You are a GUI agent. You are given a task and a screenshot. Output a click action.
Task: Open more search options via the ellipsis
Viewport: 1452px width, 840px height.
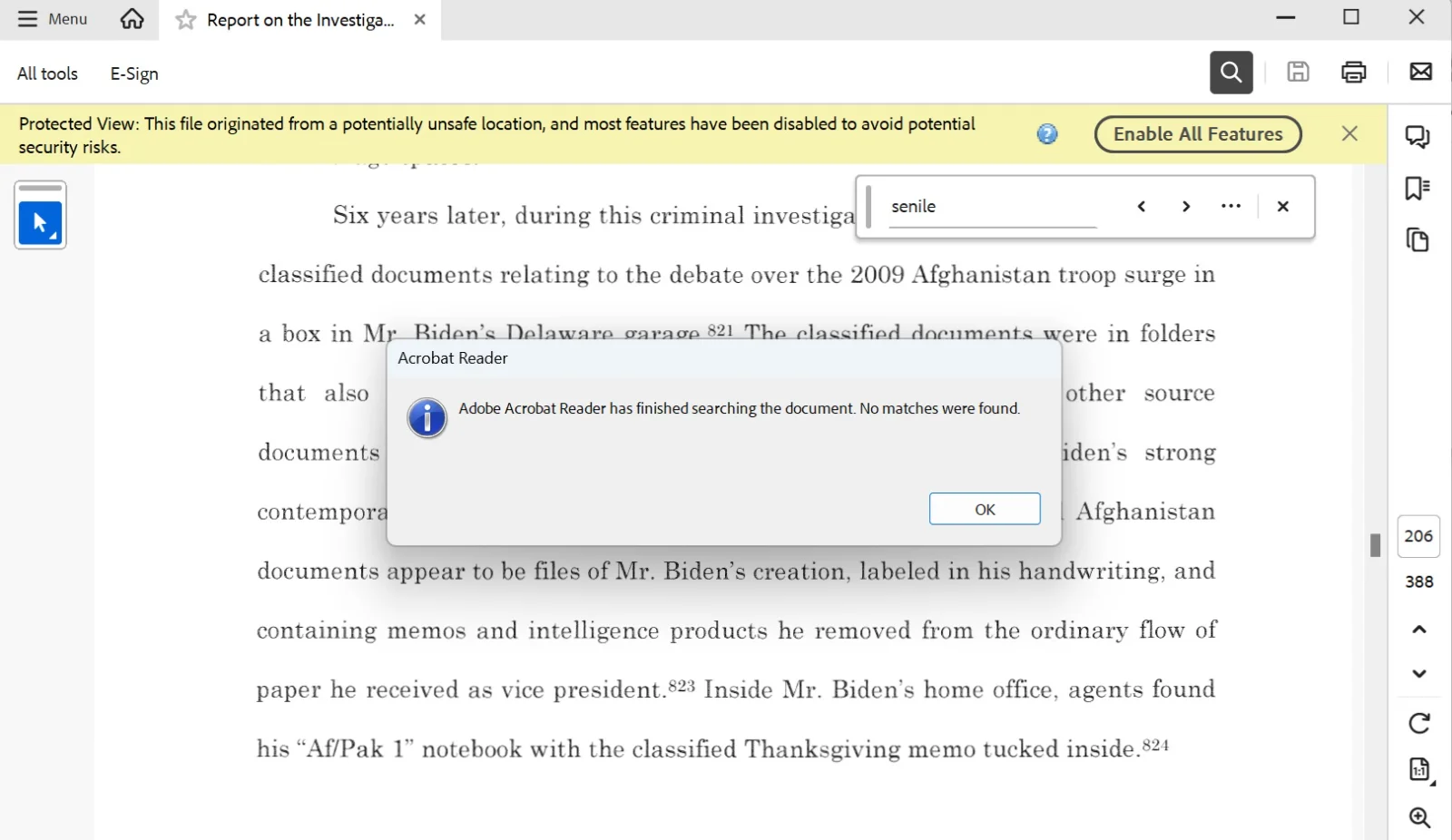coord(1231,206)
